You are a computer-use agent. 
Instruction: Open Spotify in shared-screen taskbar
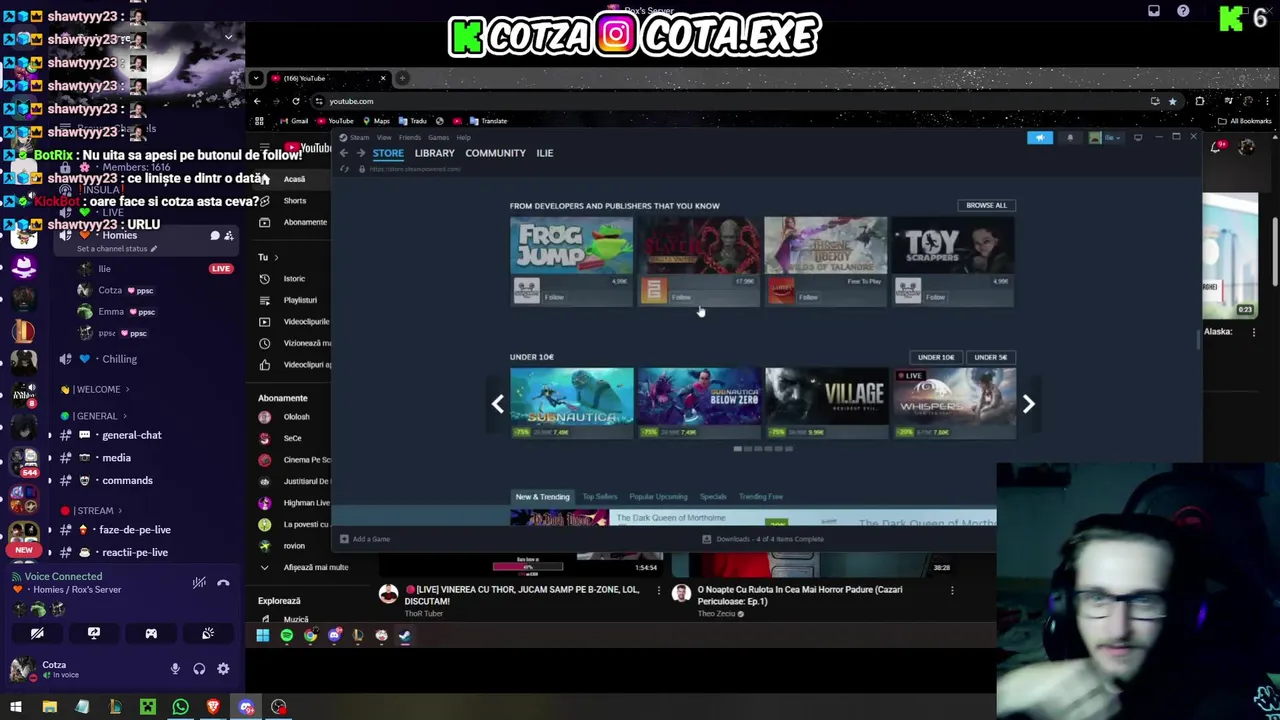(286, 635)
